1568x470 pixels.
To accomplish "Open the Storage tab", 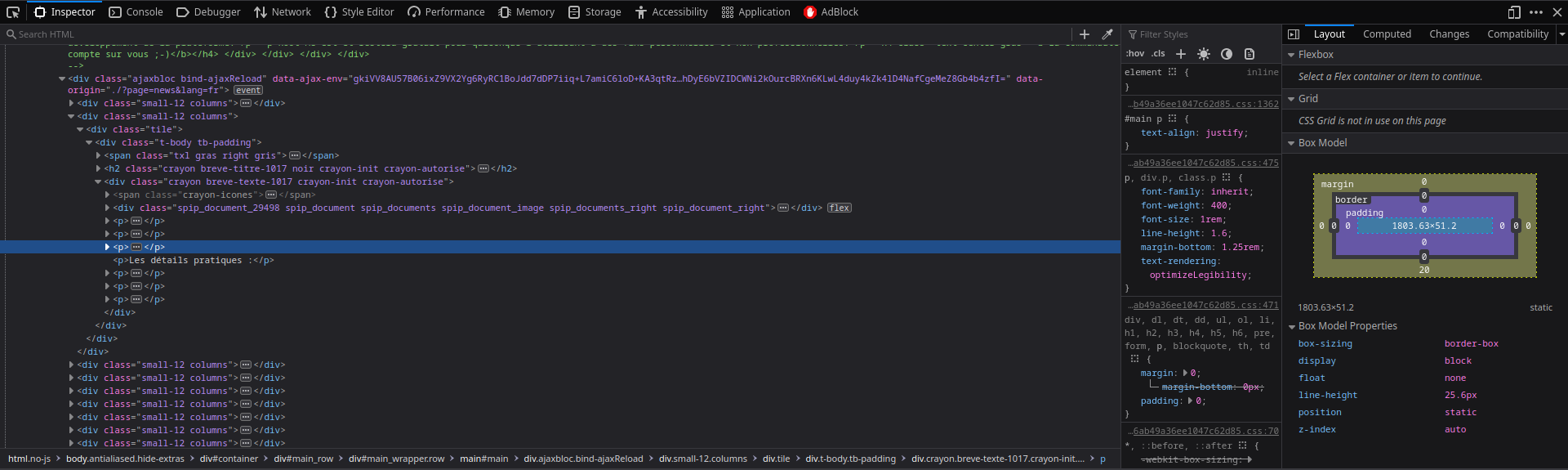I will tap(595, 12).
